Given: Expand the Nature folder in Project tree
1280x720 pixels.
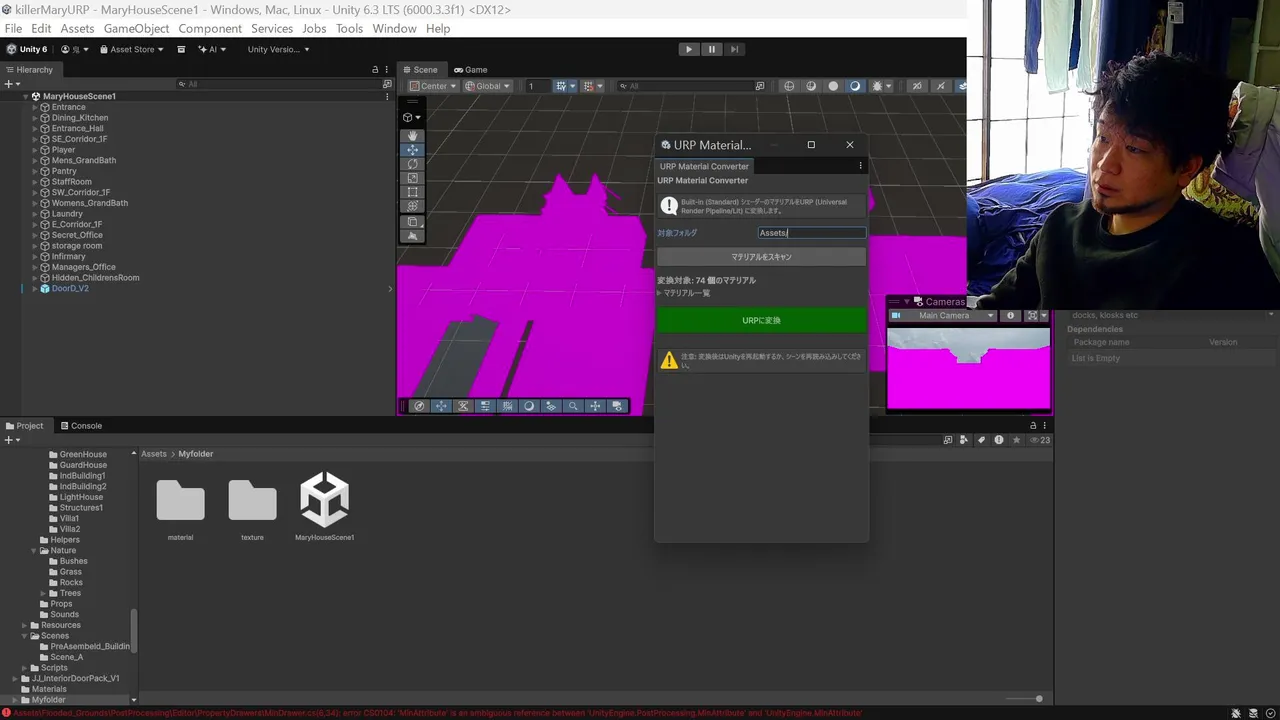Looking at the screenshot, I should (33, 550).
